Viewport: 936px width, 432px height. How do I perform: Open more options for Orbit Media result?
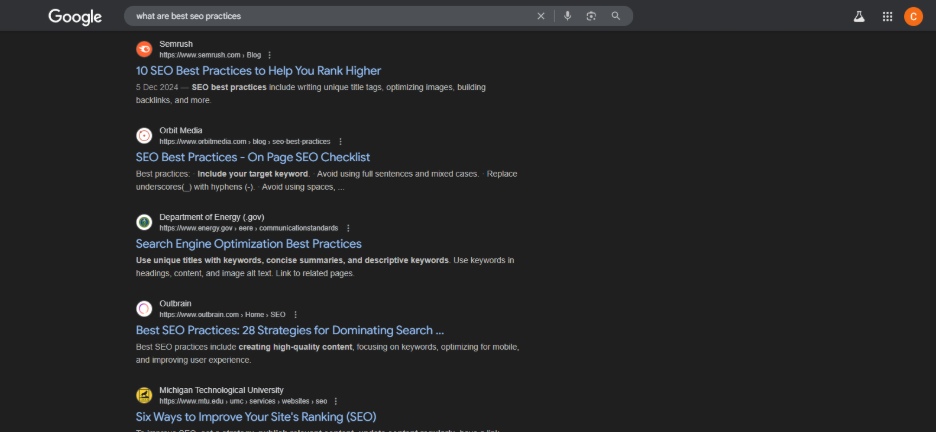(340, 142)
